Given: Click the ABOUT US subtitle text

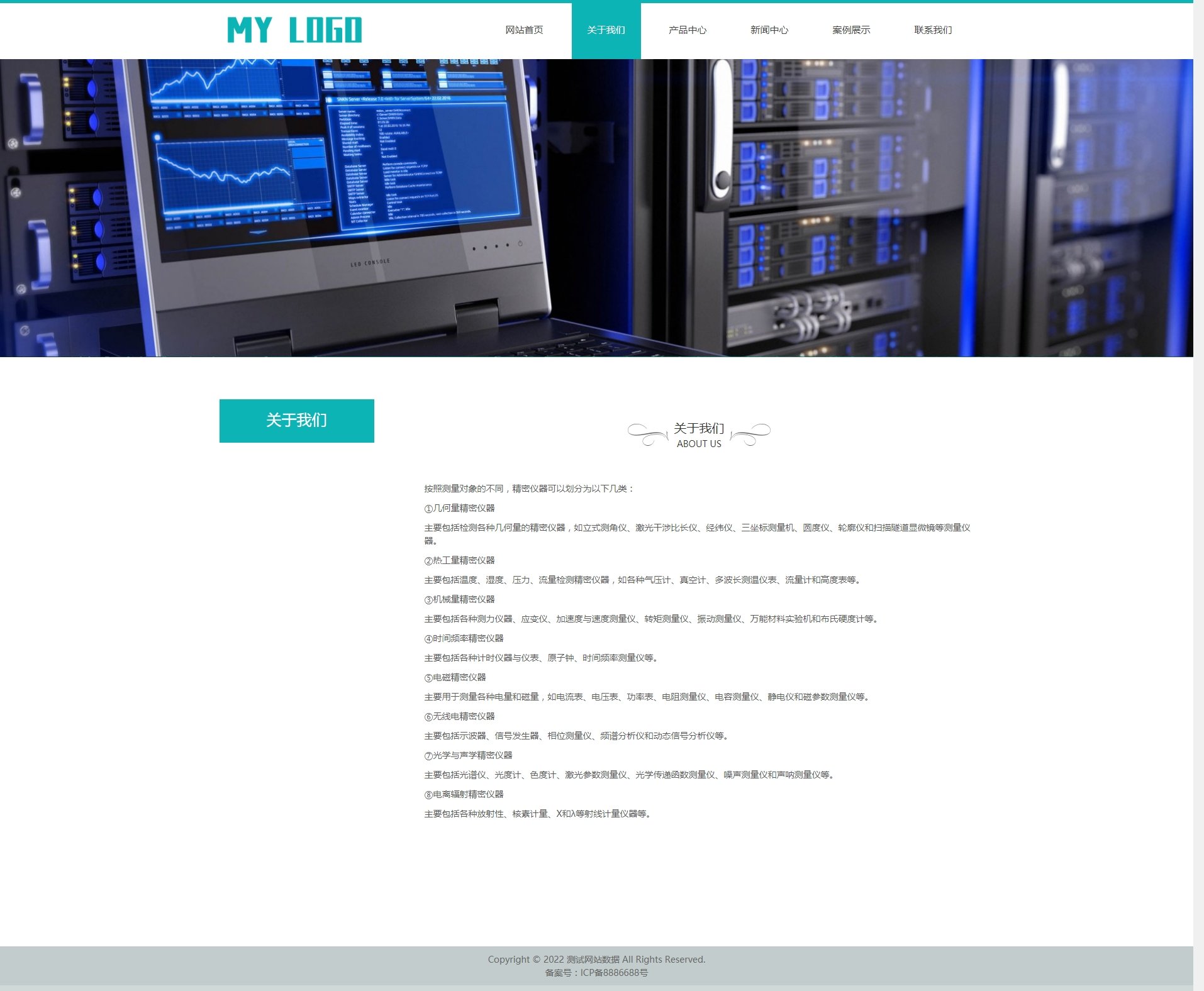Looking at the screenshot, I should [699, 444].
